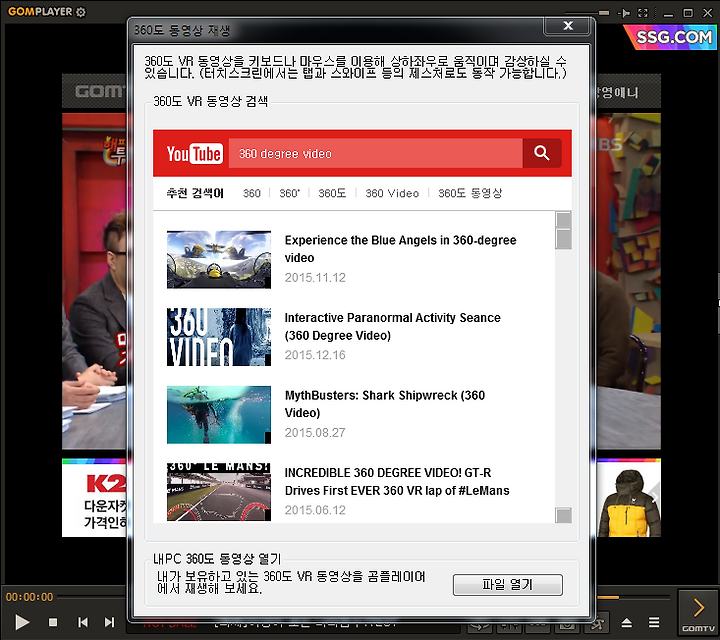Close the 360 video dialog
The width and height of the screenshot is (720, 640).
[x=568, y=26]
